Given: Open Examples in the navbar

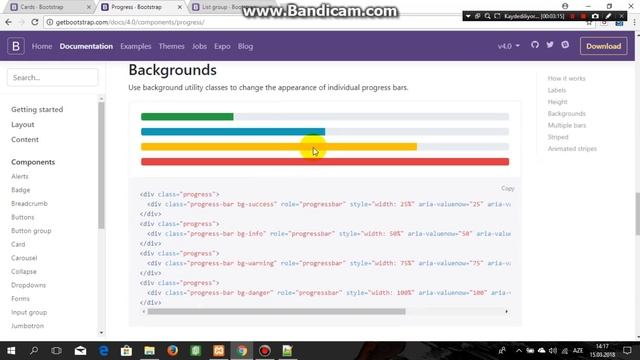Looking at the screenshot, I should click(x=136, y=46).
